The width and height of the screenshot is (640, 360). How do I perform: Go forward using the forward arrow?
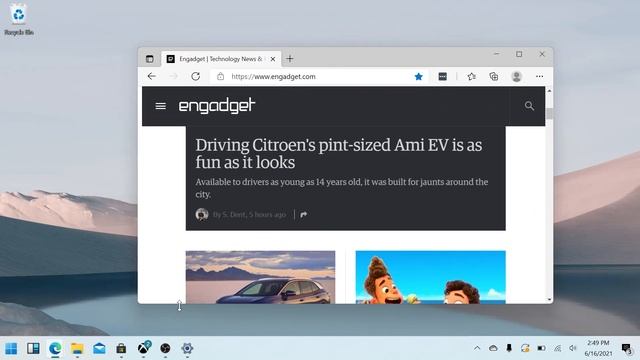pyautogui.click(x=173, y=76)
